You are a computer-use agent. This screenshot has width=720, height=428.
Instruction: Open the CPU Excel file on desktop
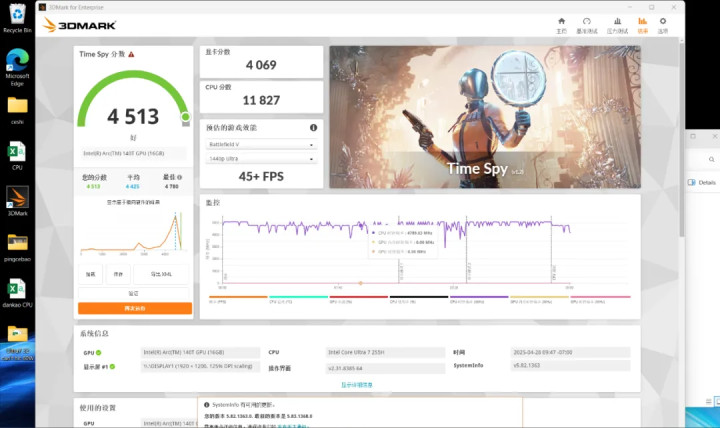pos(16,154)
